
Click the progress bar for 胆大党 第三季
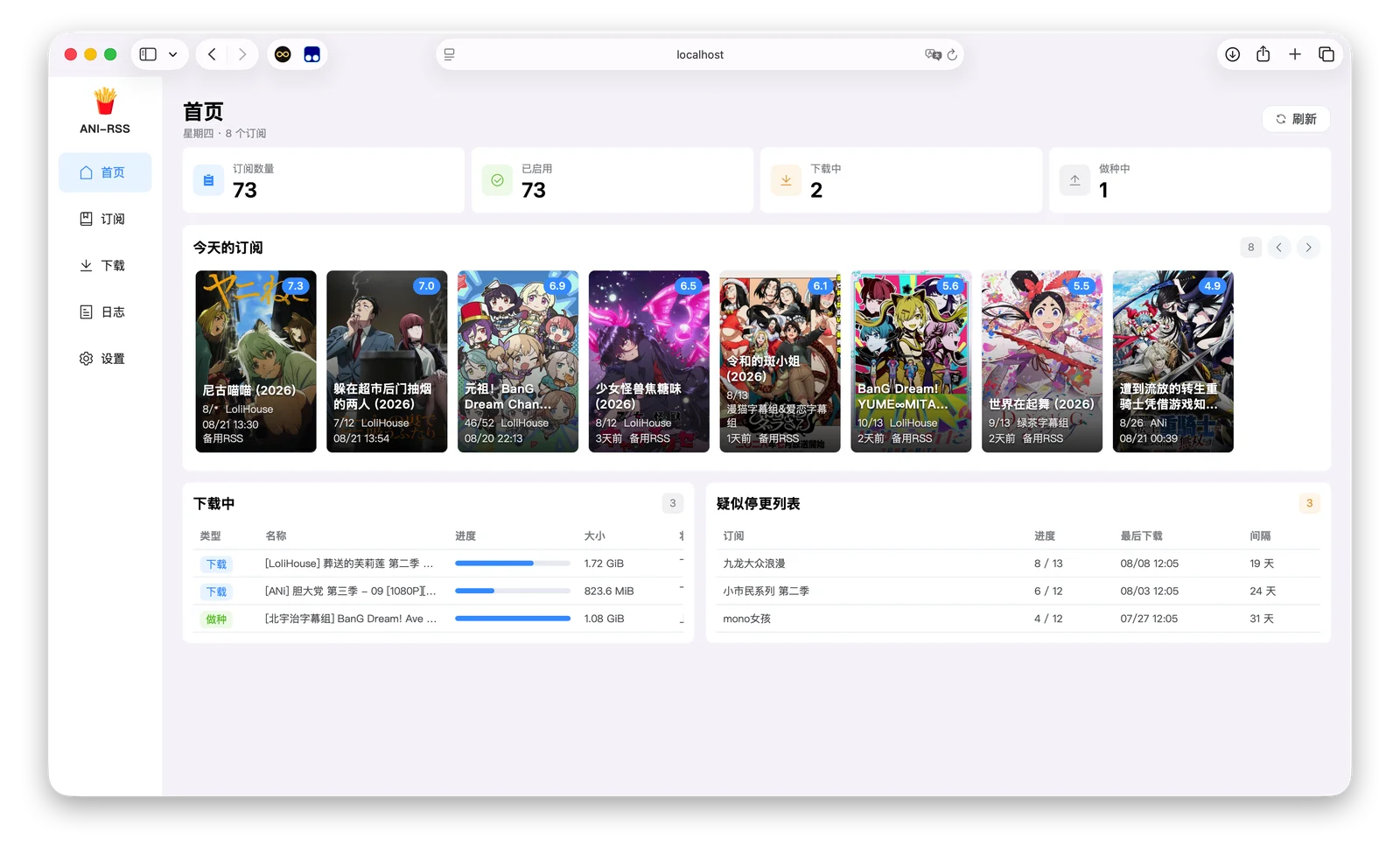tap(513, 591)
